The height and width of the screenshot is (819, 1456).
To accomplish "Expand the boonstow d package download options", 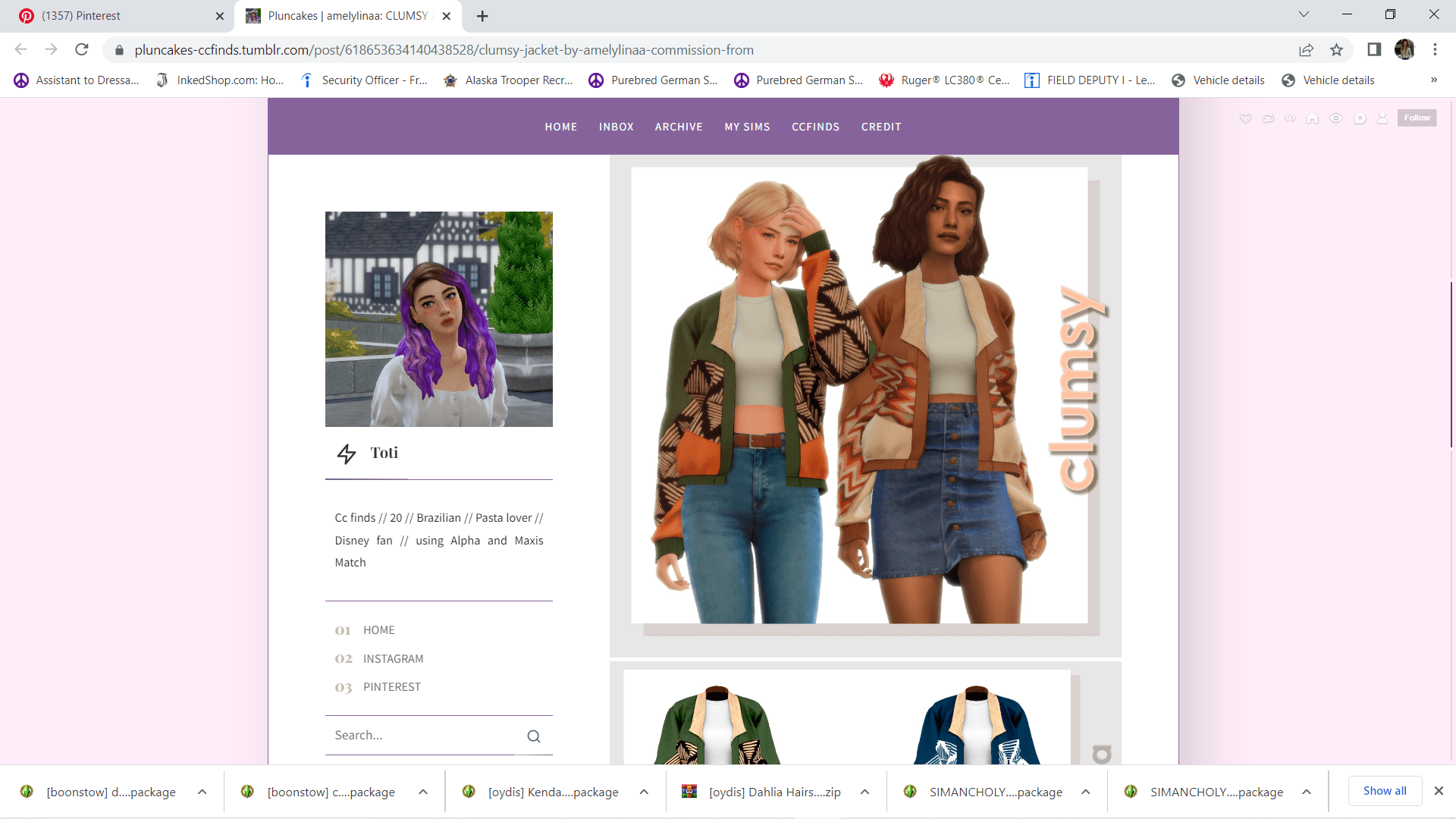I will 202,792.
